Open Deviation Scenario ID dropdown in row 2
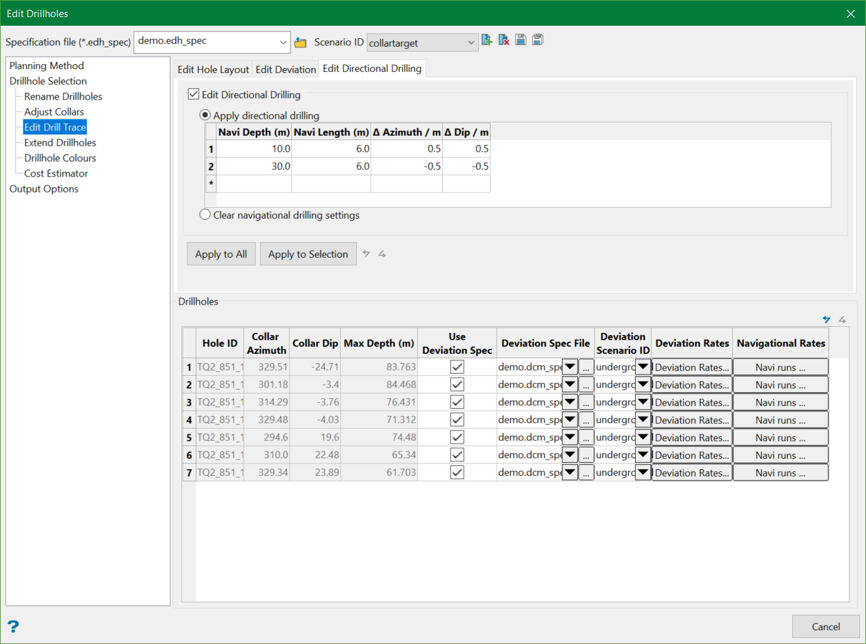866x644 pixels. 642,385
